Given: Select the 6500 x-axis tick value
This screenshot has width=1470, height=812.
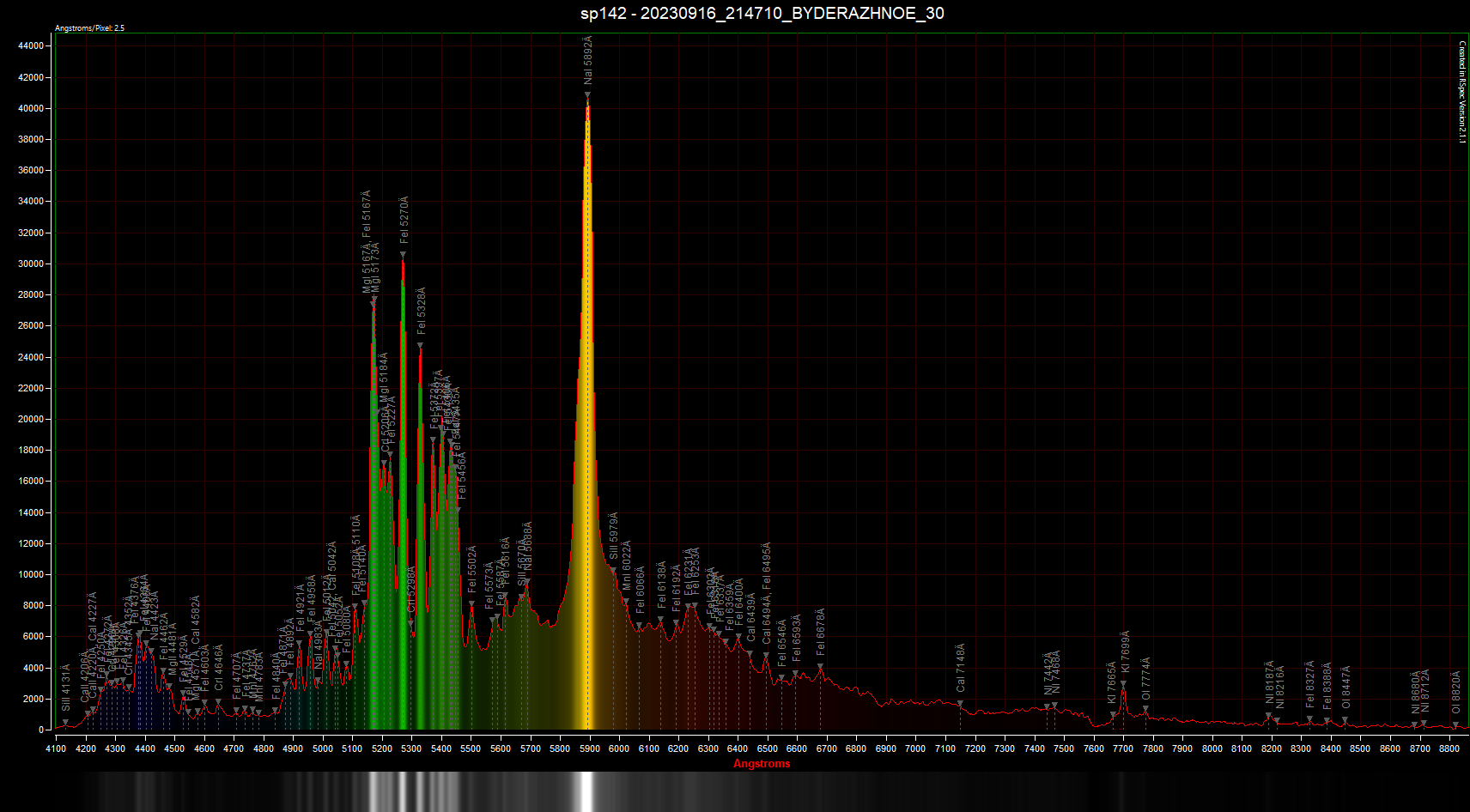Looking at the screenshot, I should pyautogui.click(x=768, y=749).
